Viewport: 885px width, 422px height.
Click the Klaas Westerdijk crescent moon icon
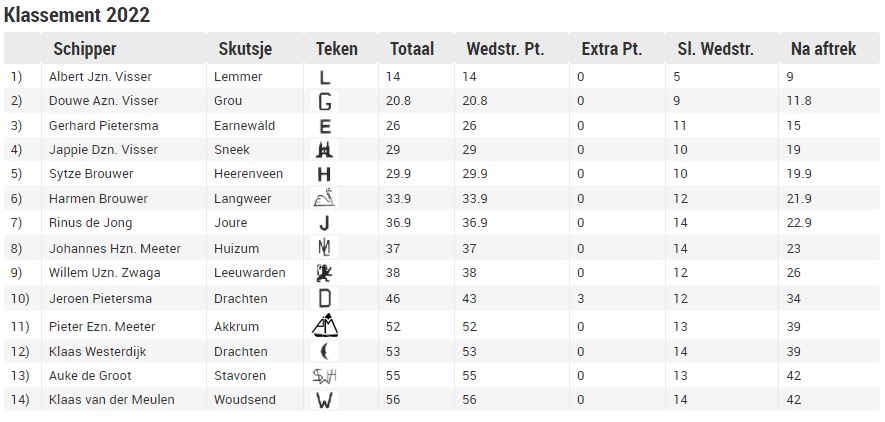[x=325, y=351]
